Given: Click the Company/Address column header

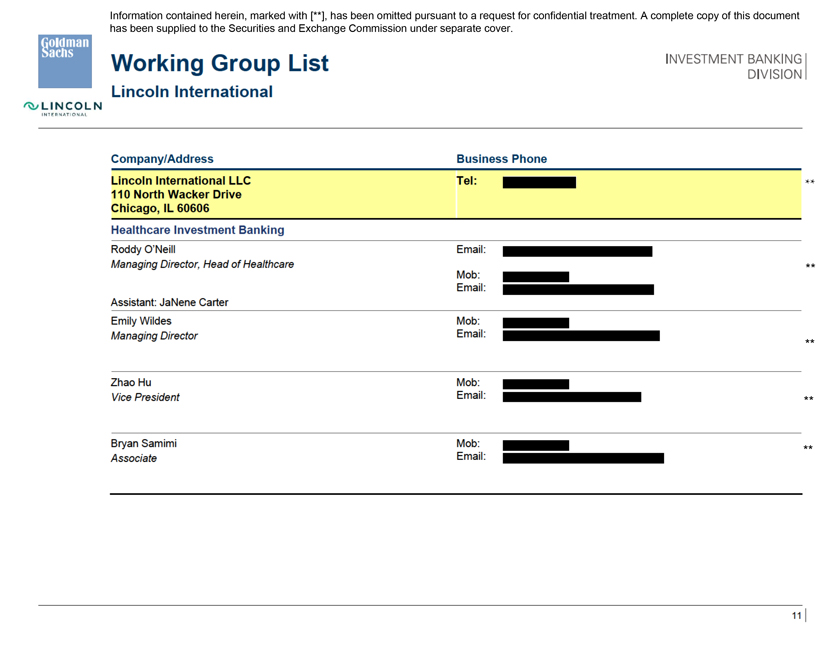Looking at the screenshot, I should (161, 158).
